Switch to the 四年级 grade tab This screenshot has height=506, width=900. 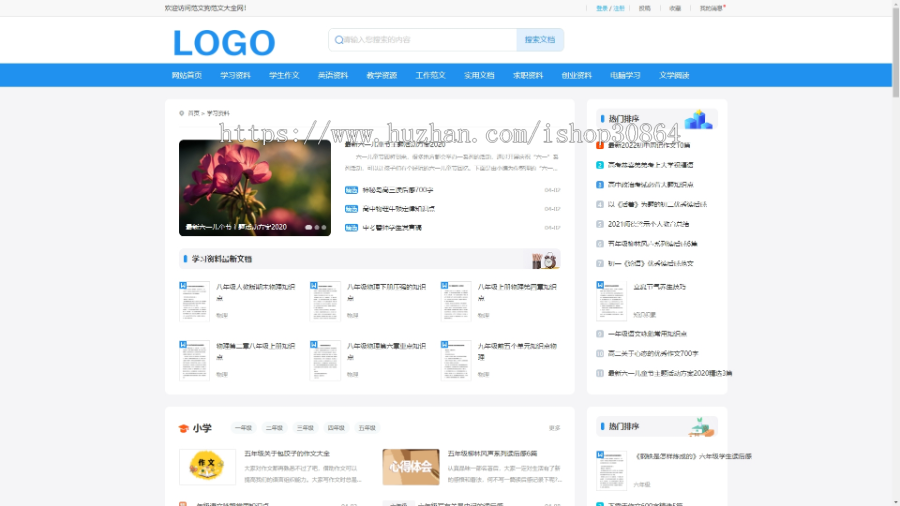(x=336, y=428)
